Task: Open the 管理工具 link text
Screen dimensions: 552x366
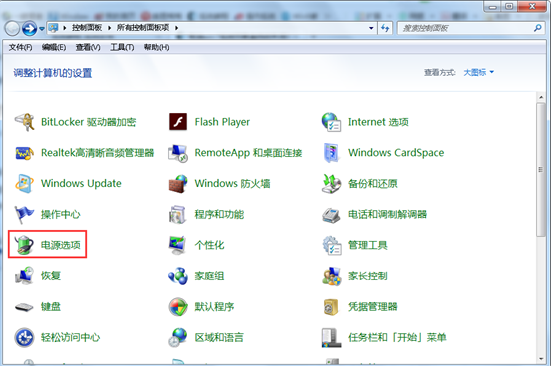Action: (x=368, y=245)
